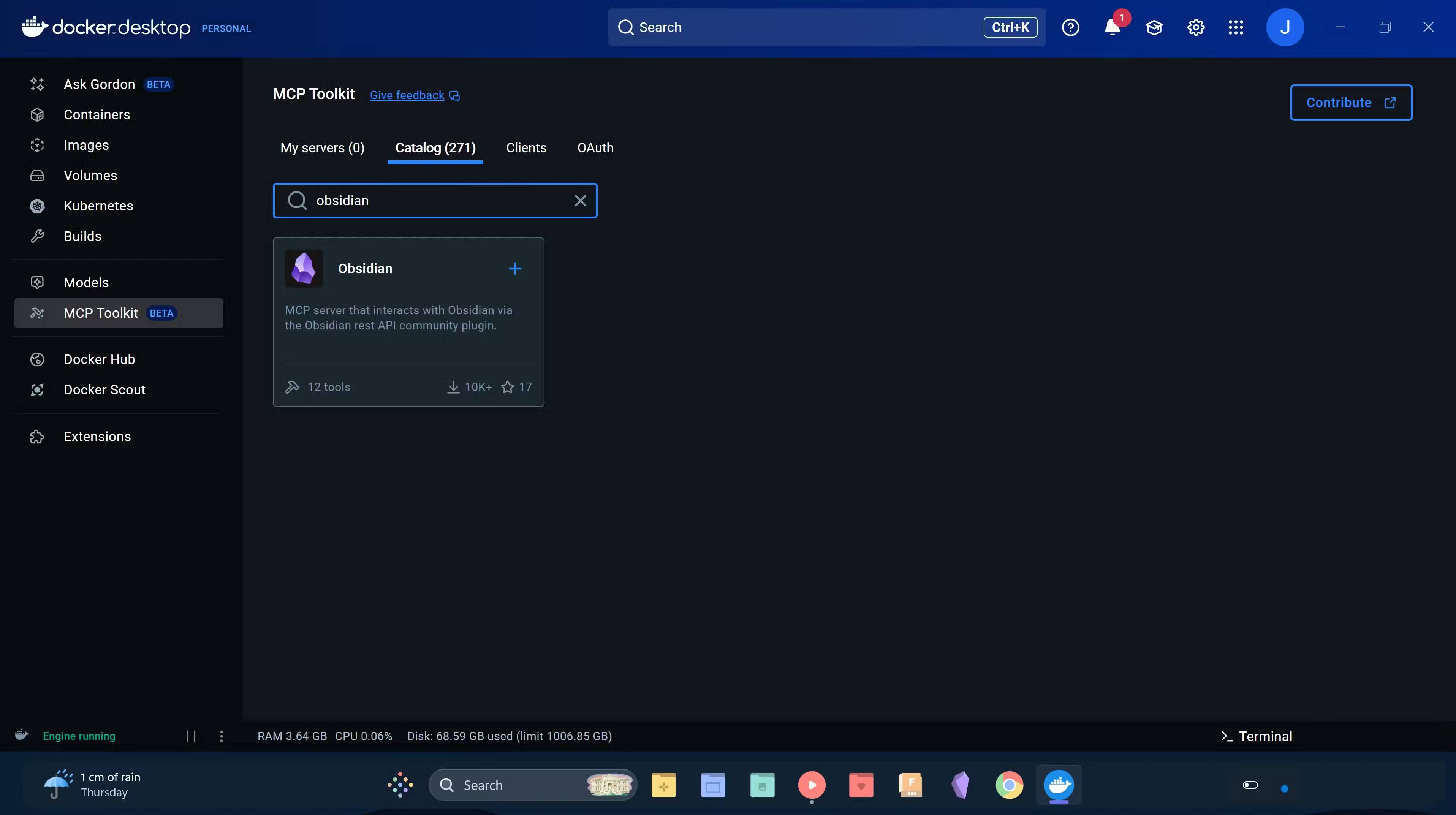Open Docker Desktop settings gear
This screenshot has height=815, width=1456.
(1195, 27)
